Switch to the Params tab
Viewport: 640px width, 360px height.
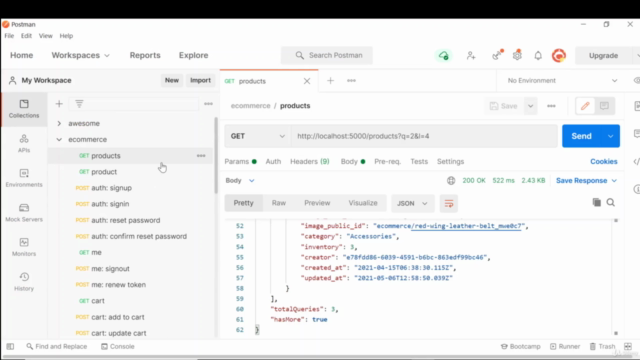coord(240,162)
